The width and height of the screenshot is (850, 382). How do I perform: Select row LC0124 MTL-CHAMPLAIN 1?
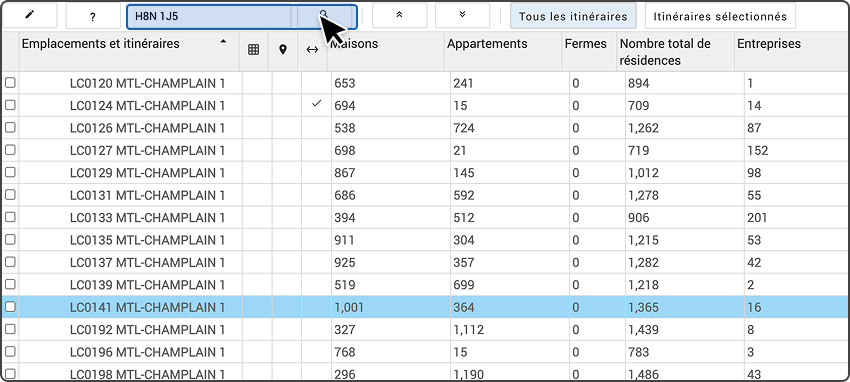(425, 105)
